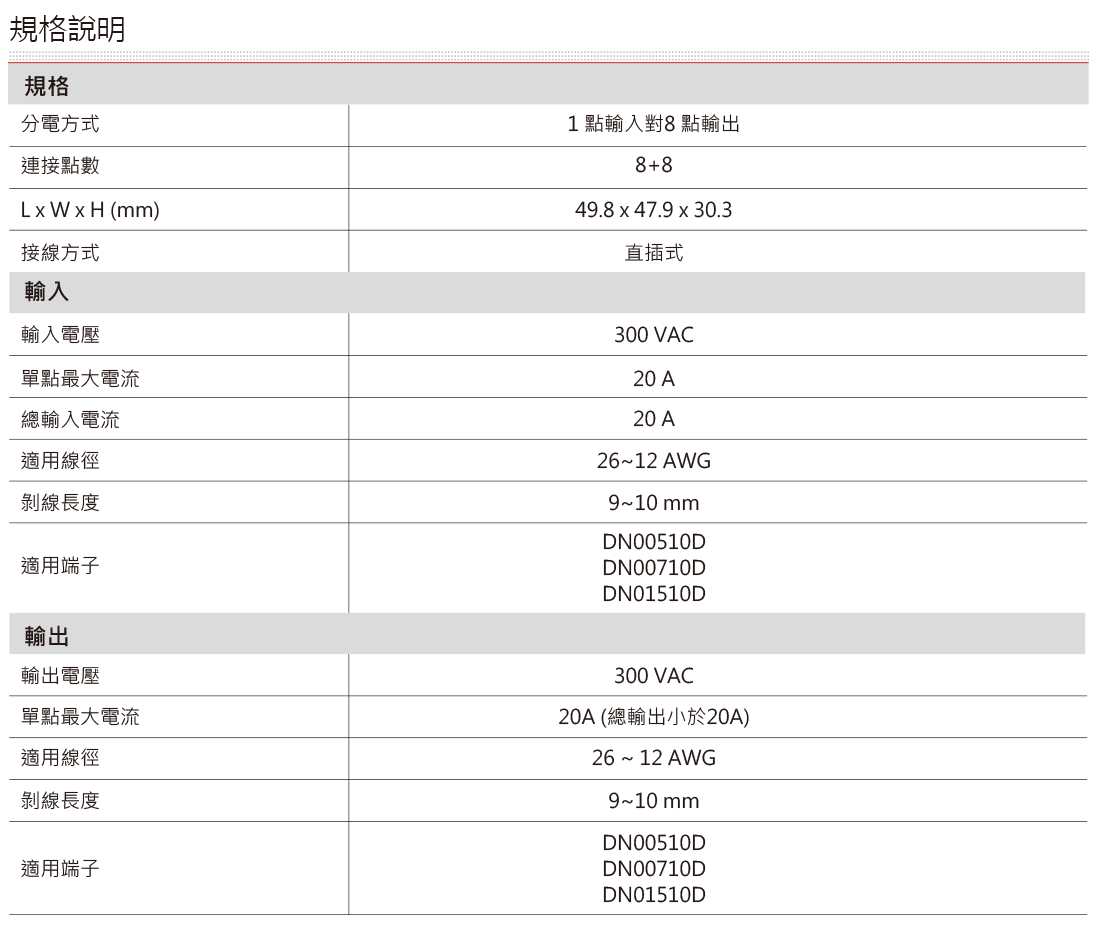Select the 20A (總輸出小於20A) value
Screen dimensions: 1098x936
click(x=653, y=718)
